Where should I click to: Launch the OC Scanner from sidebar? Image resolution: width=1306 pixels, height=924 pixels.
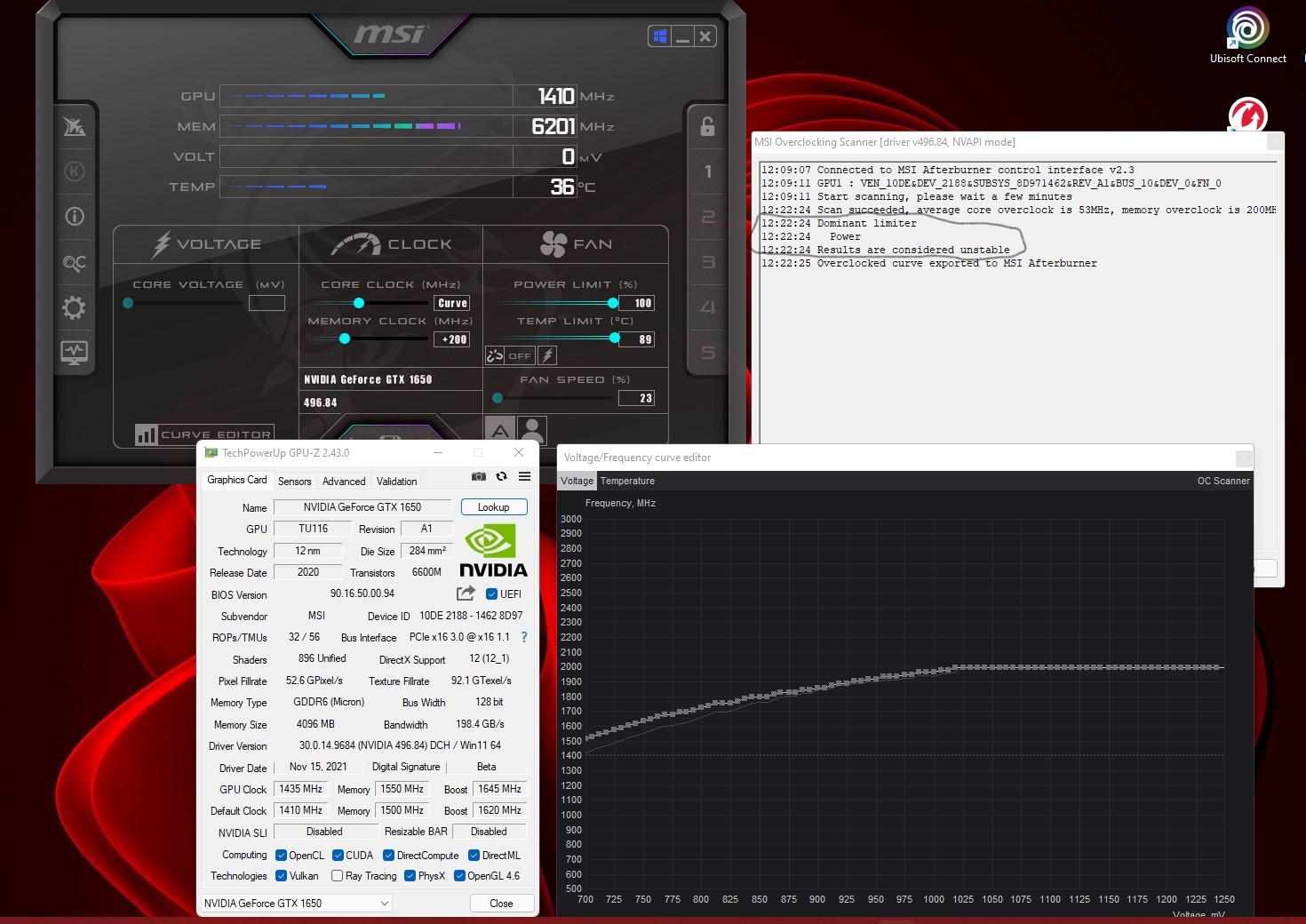tap(75, 262)
